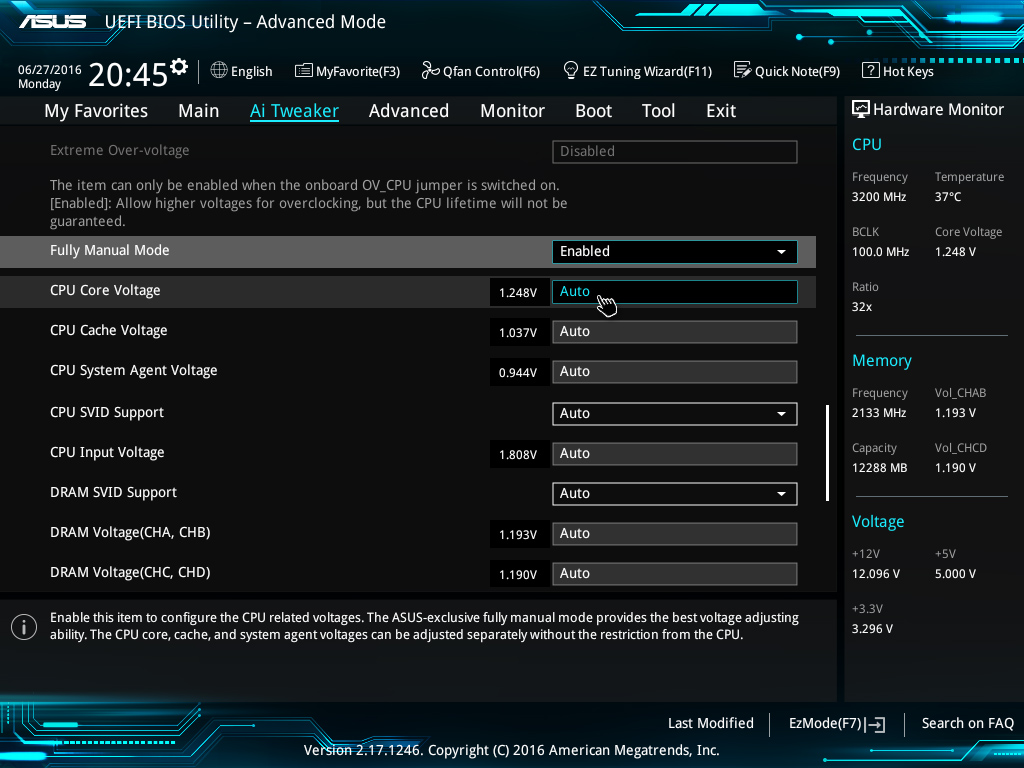1024x768 pixels.
Task: Open MyFavorite(F3) list icon
Action: coord(304,71)
